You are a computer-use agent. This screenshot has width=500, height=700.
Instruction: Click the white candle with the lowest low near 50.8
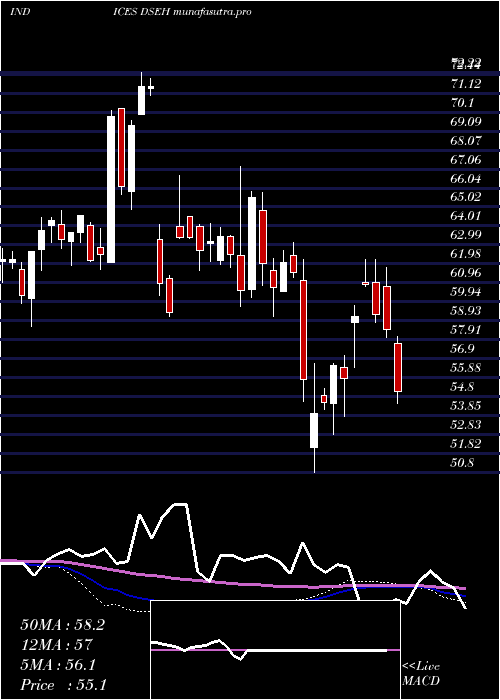314,430
